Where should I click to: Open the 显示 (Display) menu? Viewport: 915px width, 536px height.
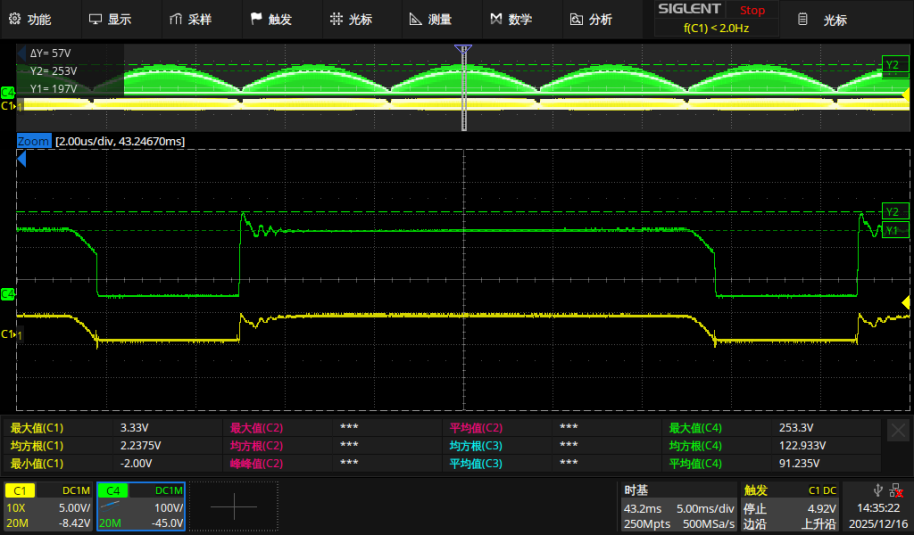pyautogui.click(x=110, y=19)
